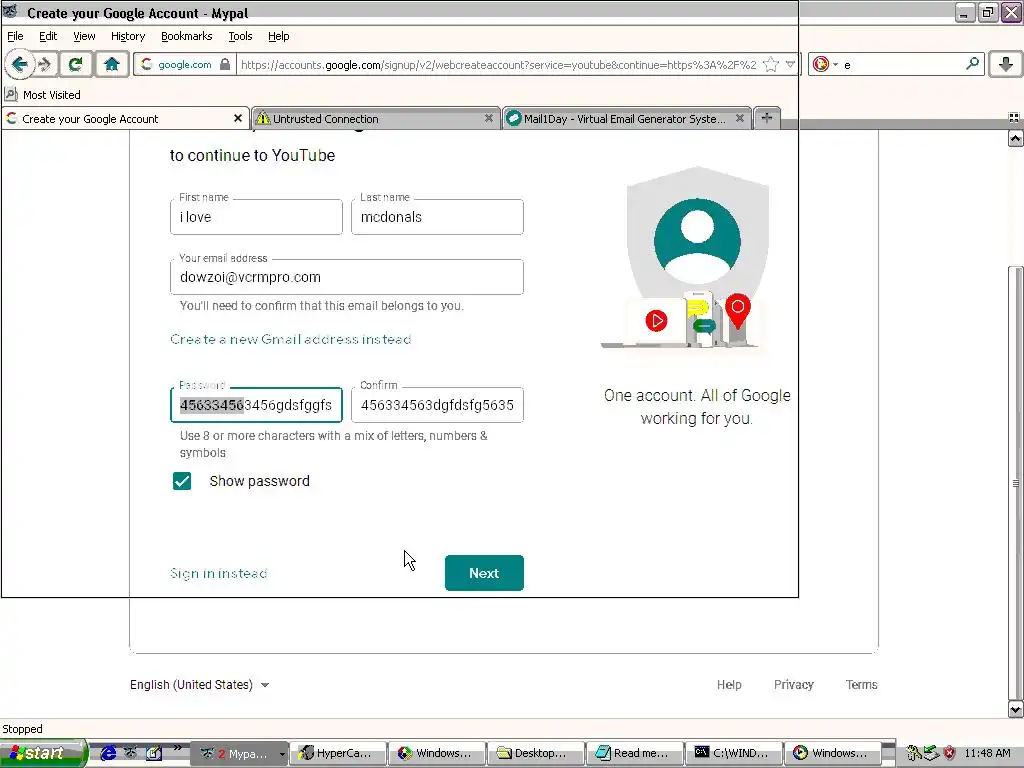
Task: Open the Tools menu
Action: (x=240, y=36)
